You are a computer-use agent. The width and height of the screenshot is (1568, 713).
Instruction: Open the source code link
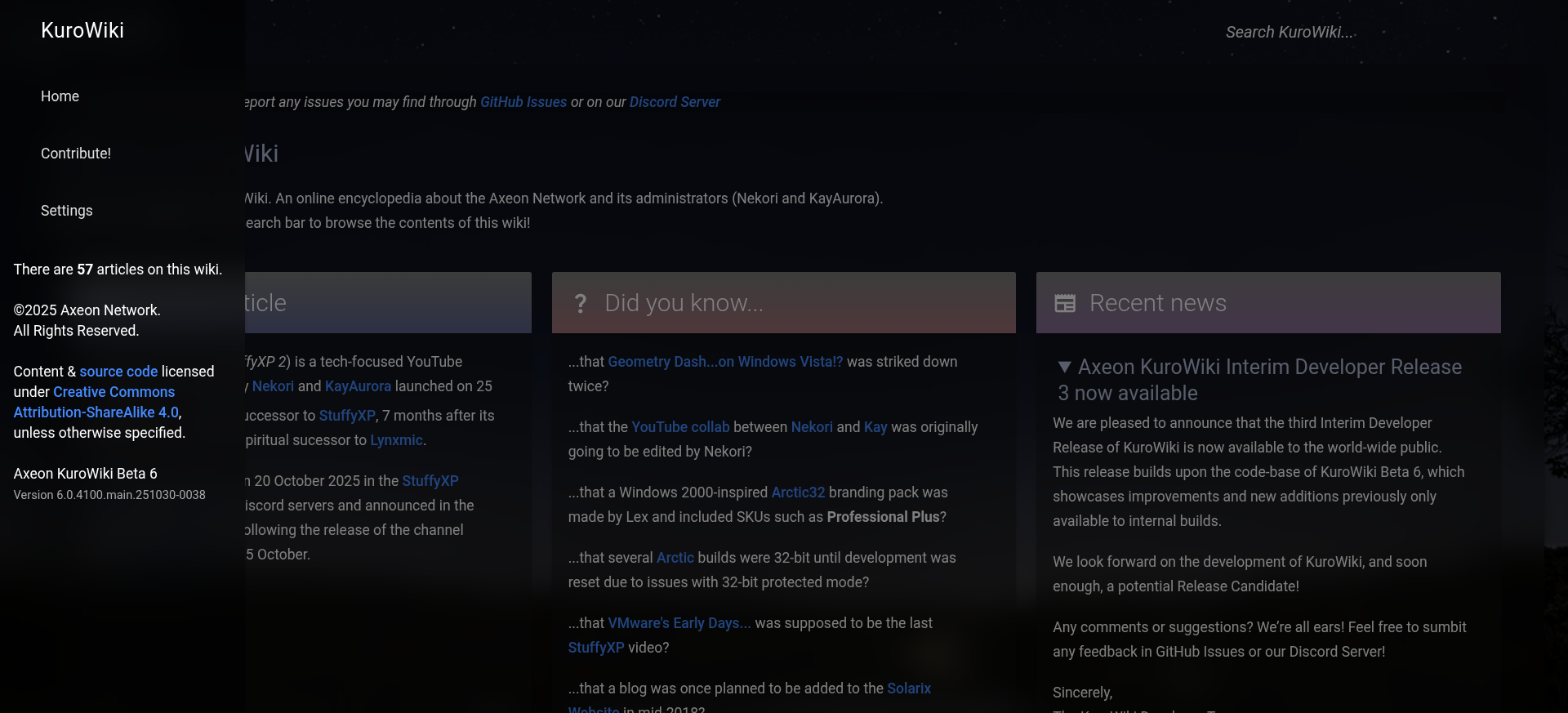(x=118, y=372)
